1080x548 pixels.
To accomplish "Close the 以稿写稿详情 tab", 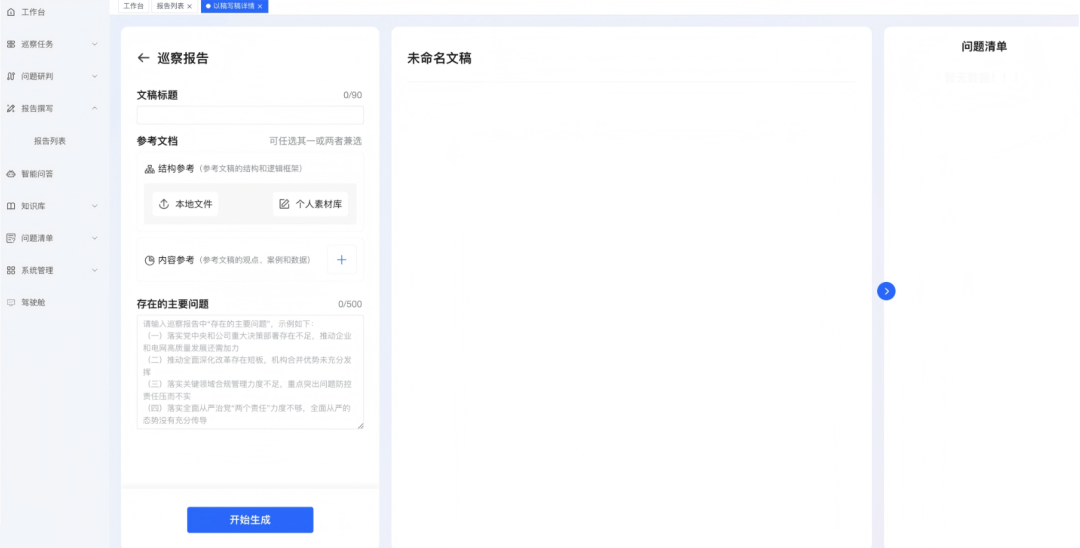I will [260, 6].
